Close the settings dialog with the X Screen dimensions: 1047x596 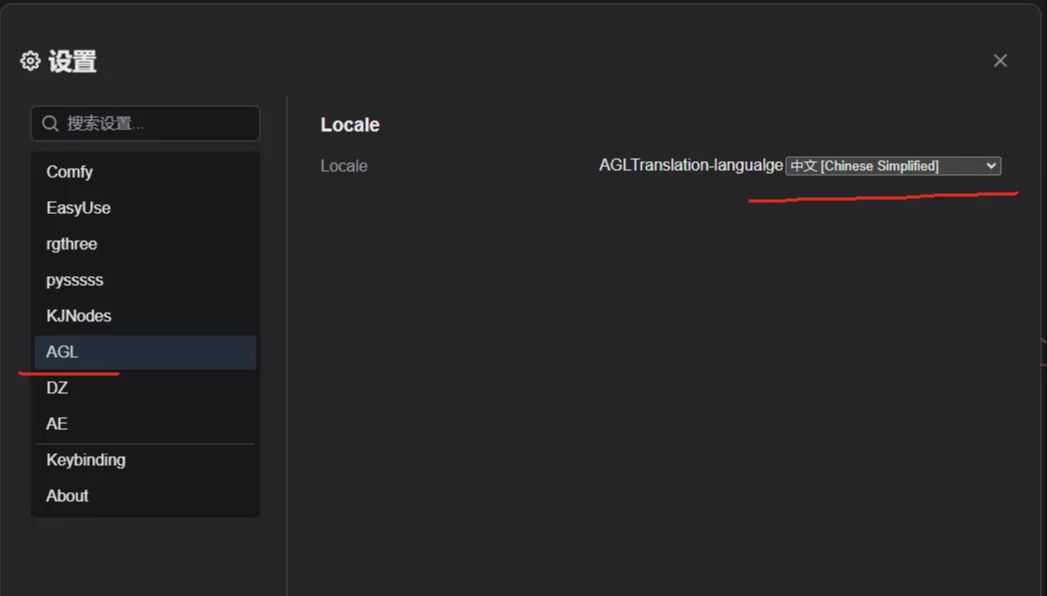pyautogui.click(x=1000, y=60)
